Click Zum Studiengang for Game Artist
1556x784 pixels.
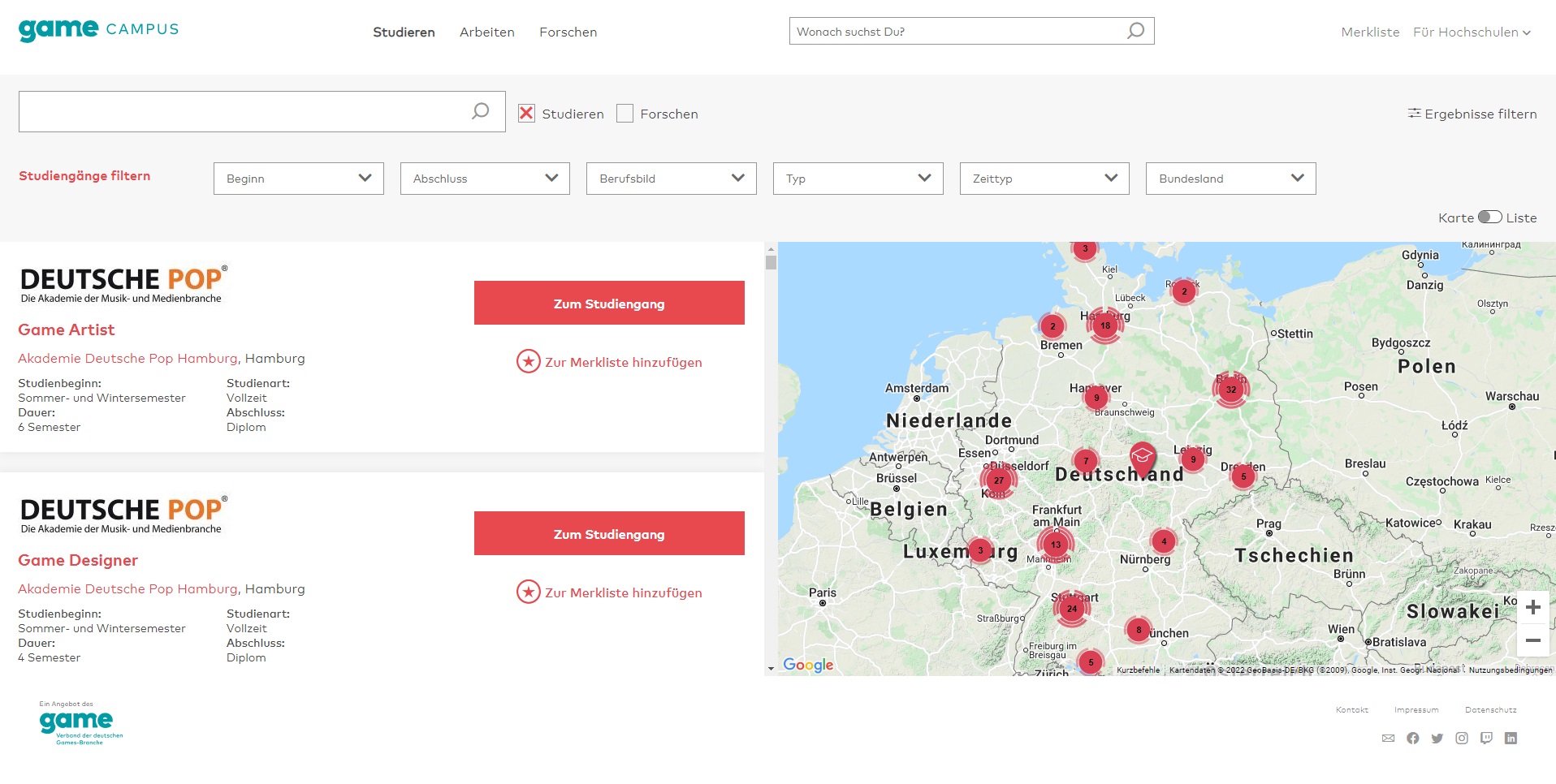609,303
